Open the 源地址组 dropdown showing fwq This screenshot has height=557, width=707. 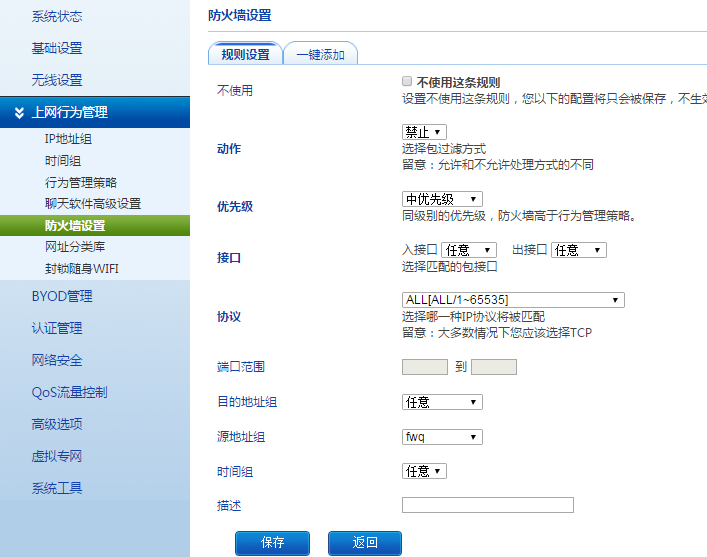(442, 437)
